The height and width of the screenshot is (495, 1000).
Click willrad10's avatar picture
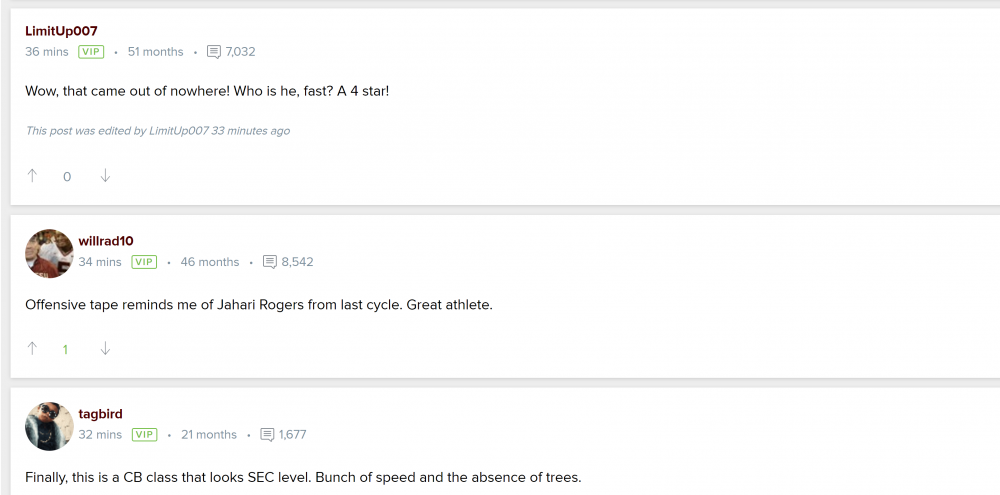(49, 253)
